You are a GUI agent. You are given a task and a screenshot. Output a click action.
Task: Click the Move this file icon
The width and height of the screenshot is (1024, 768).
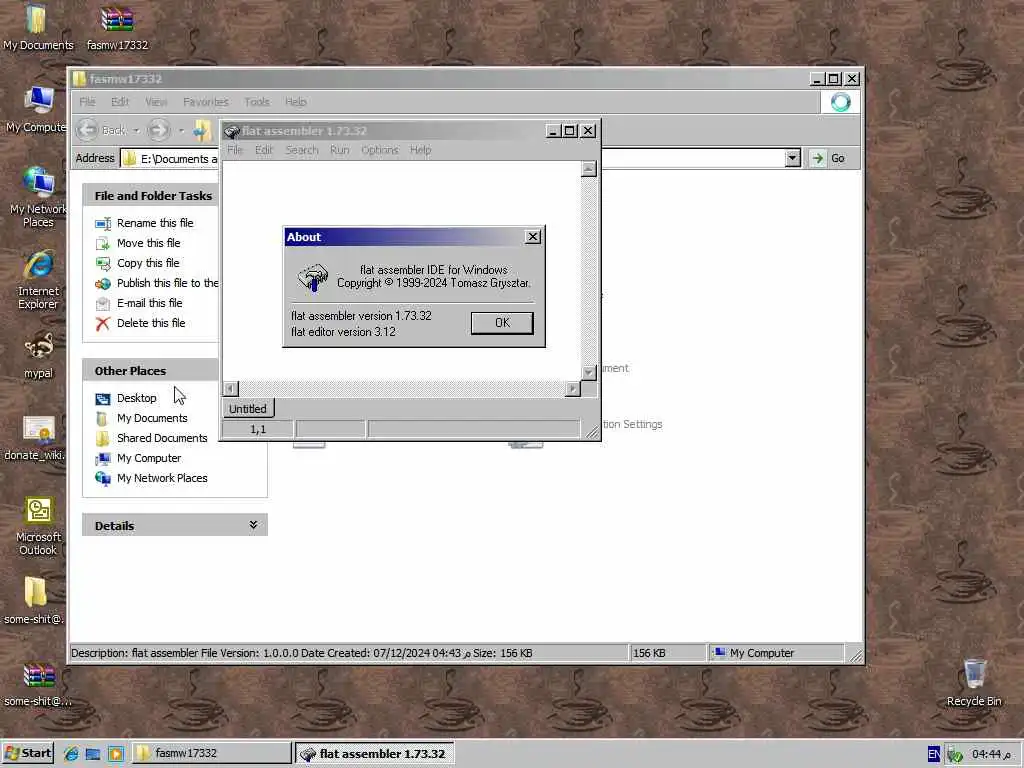(103, 244)
